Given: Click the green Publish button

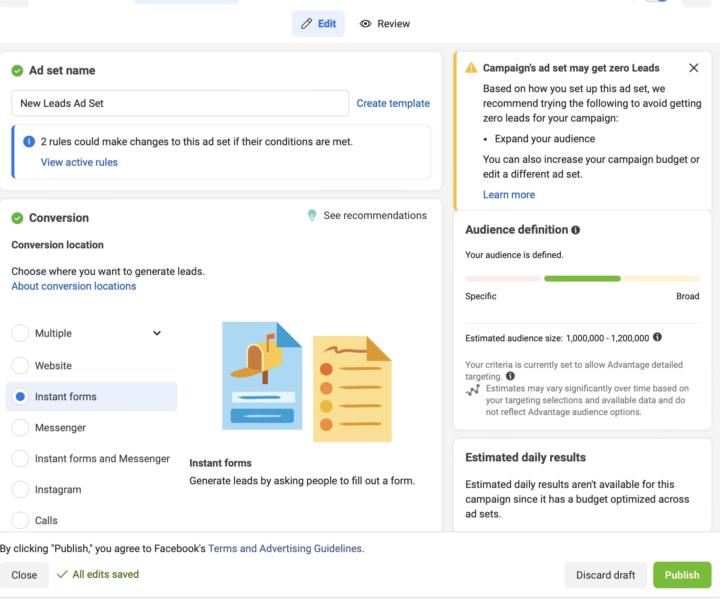Looking at the screenshot, I should click(682, 575).
